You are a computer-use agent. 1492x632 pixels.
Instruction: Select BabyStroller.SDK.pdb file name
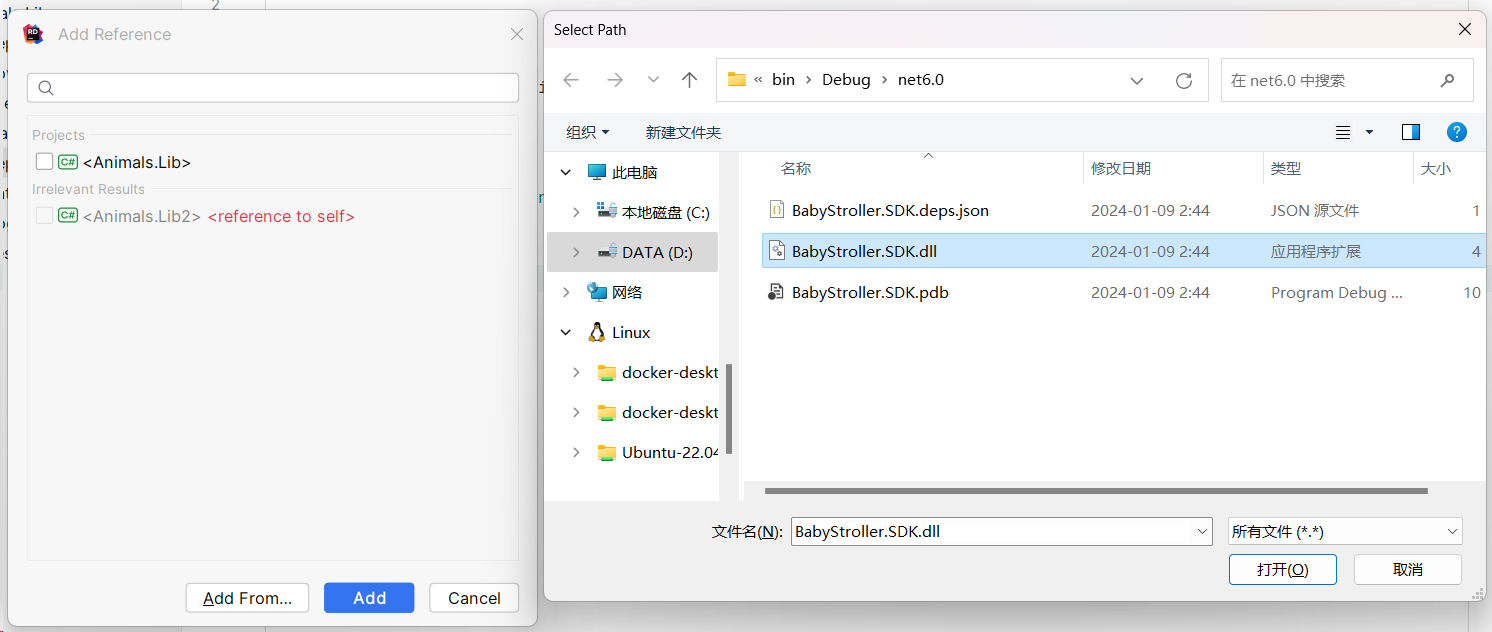[870, 292]
